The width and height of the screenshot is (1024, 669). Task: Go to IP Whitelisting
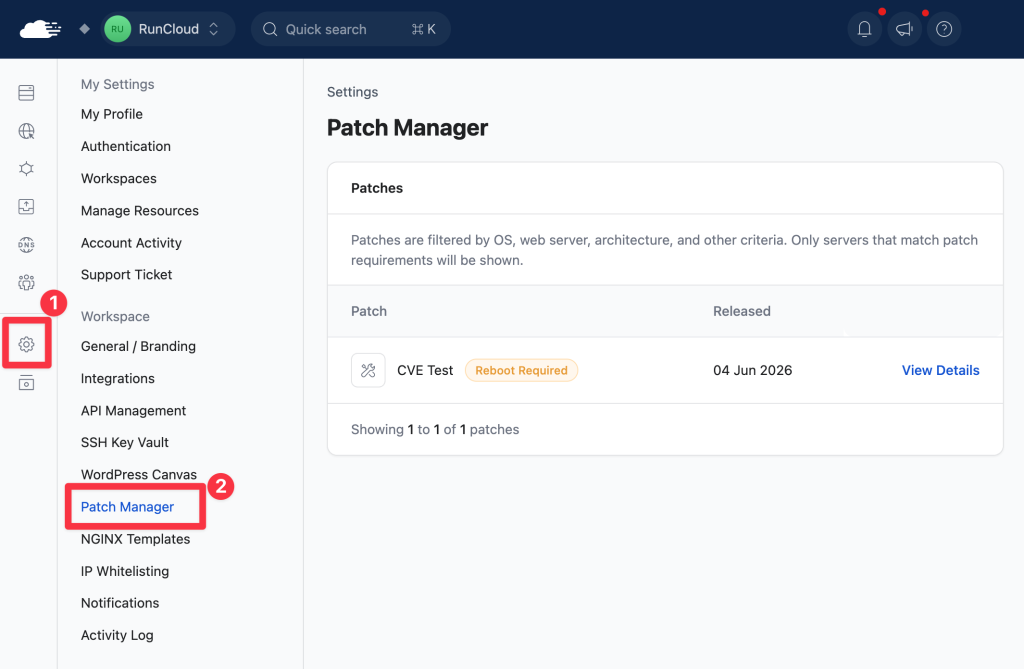pos(125,571)
